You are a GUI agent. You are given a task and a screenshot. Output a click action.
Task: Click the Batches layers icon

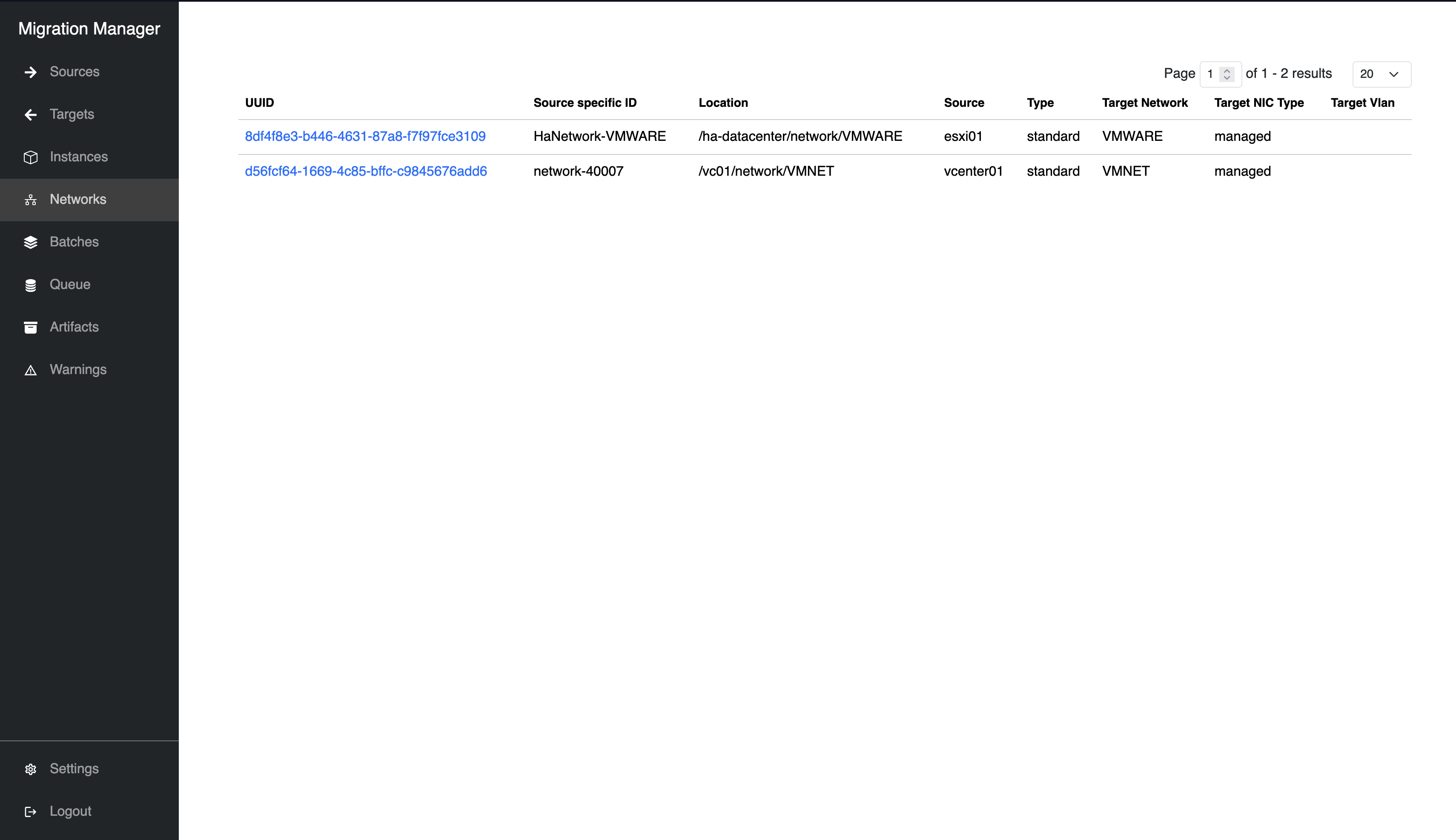(x=31, y=242)
